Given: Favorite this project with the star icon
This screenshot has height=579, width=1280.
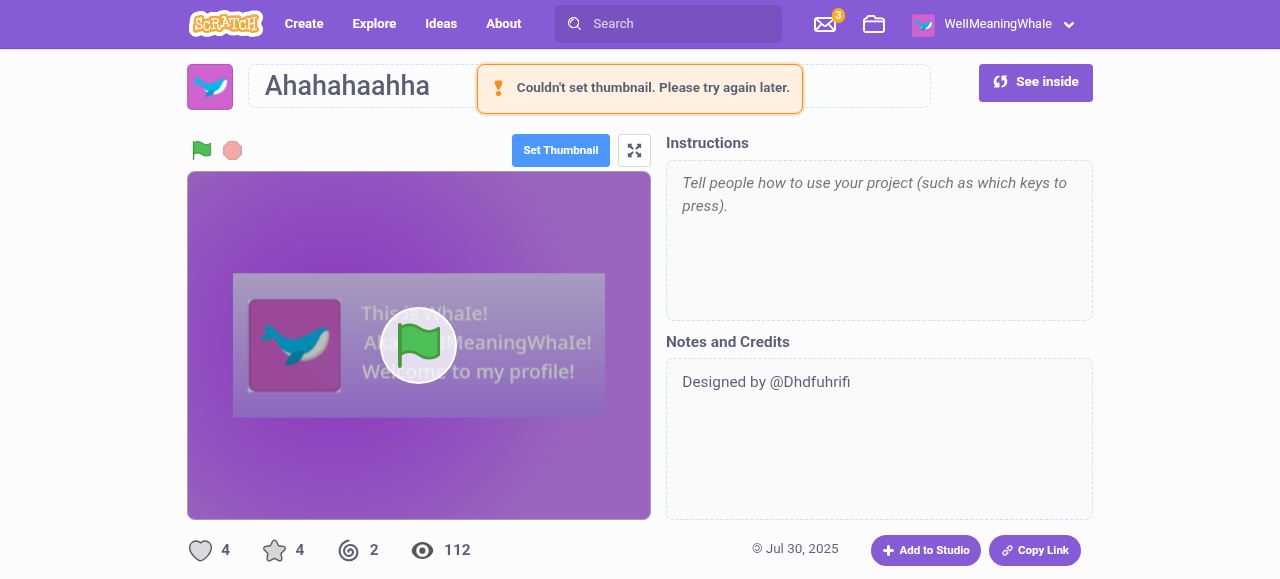Looking at the screenshot, I should point(274,550).
